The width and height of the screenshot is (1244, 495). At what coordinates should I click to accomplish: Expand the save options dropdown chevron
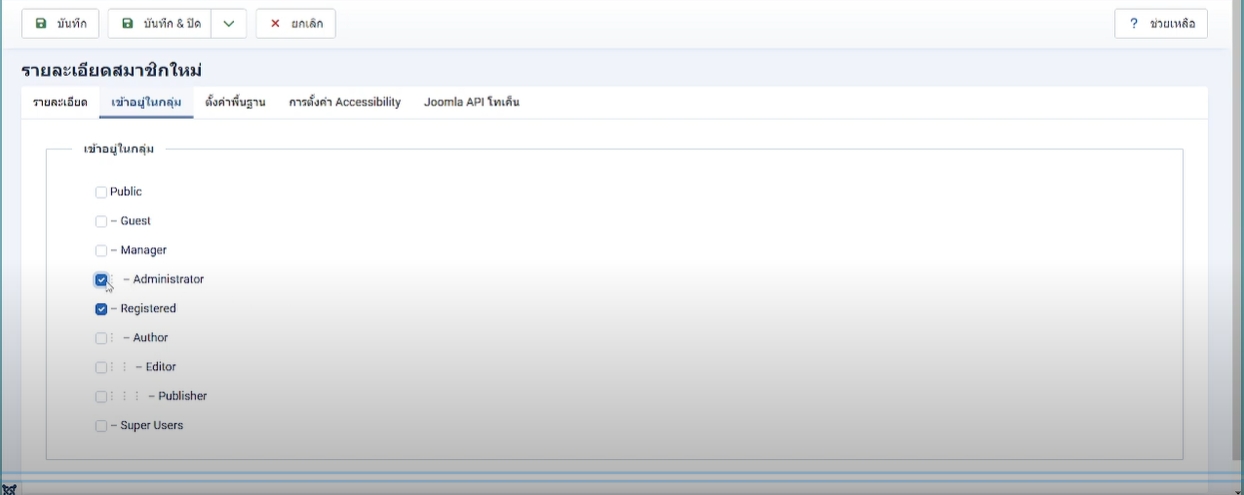(x=228, y=23)
